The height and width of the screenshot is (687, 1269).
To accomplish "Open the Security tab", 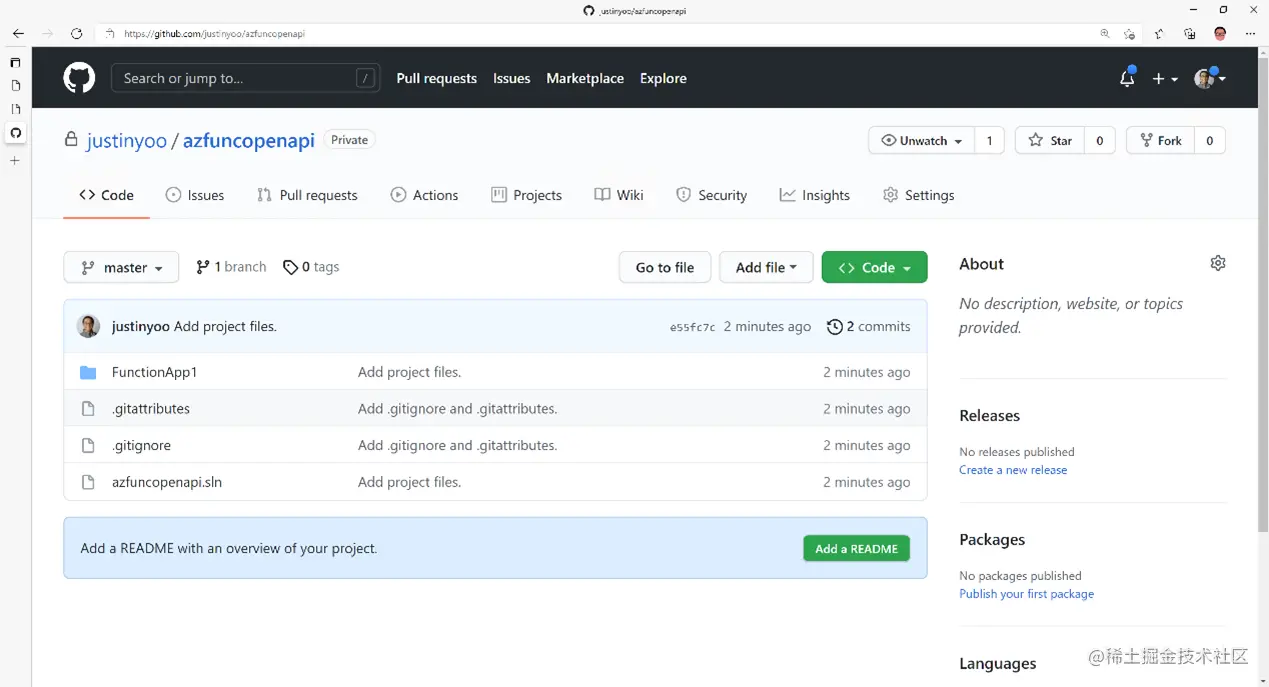I will [712, 195].
